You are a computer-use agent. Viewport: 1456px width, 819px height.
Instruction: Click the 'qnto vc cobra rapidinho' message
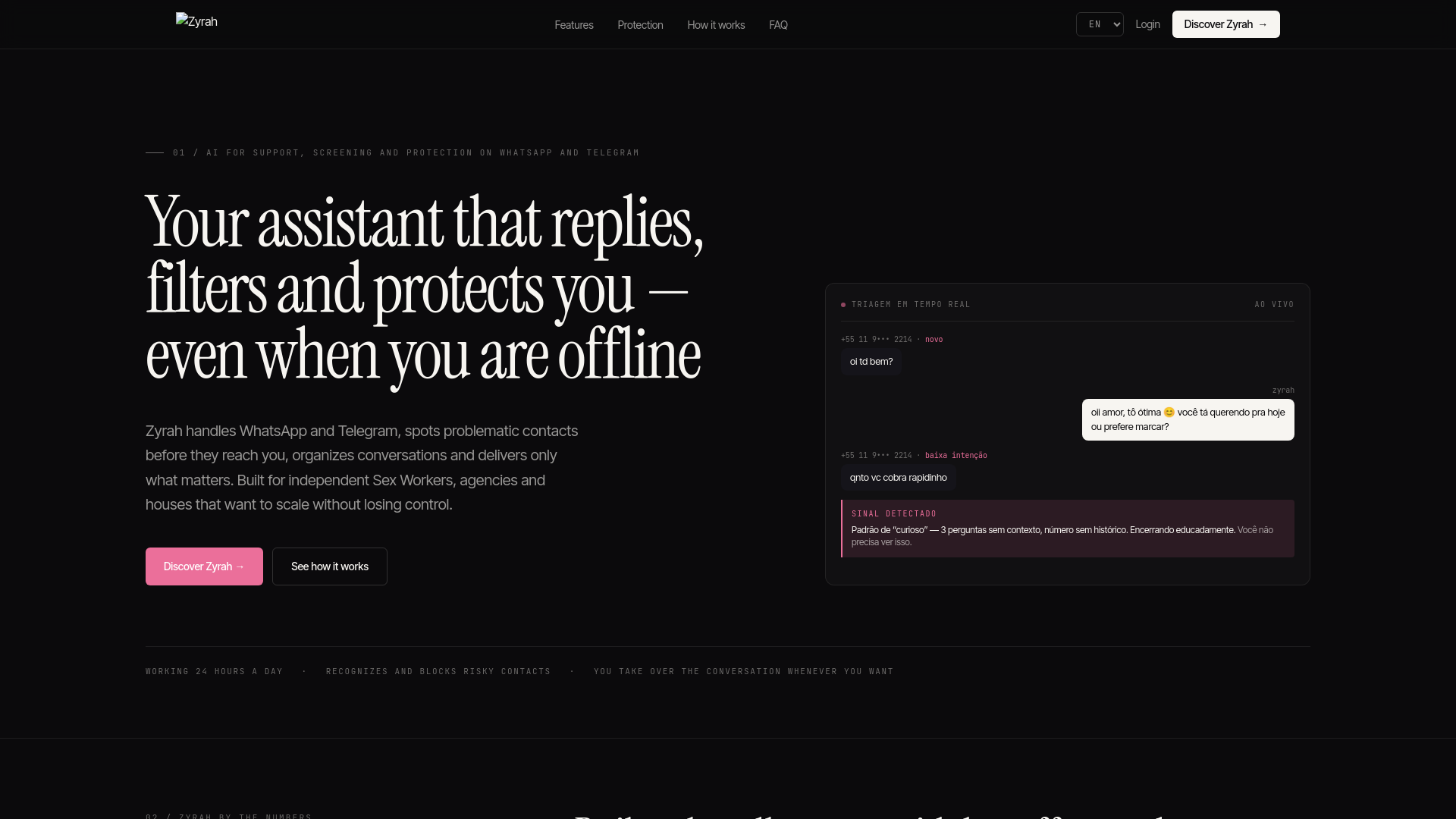[899, 478]
